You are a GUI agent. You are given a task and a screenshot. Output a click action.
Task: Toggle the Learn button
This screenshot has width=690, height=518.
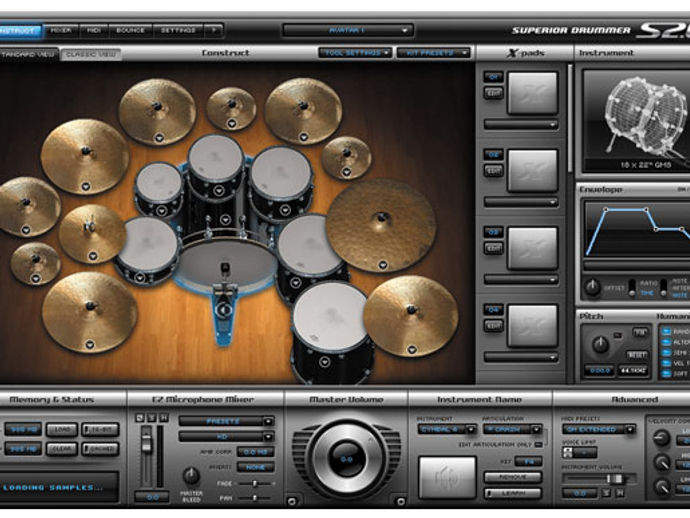tap(513, 493)
